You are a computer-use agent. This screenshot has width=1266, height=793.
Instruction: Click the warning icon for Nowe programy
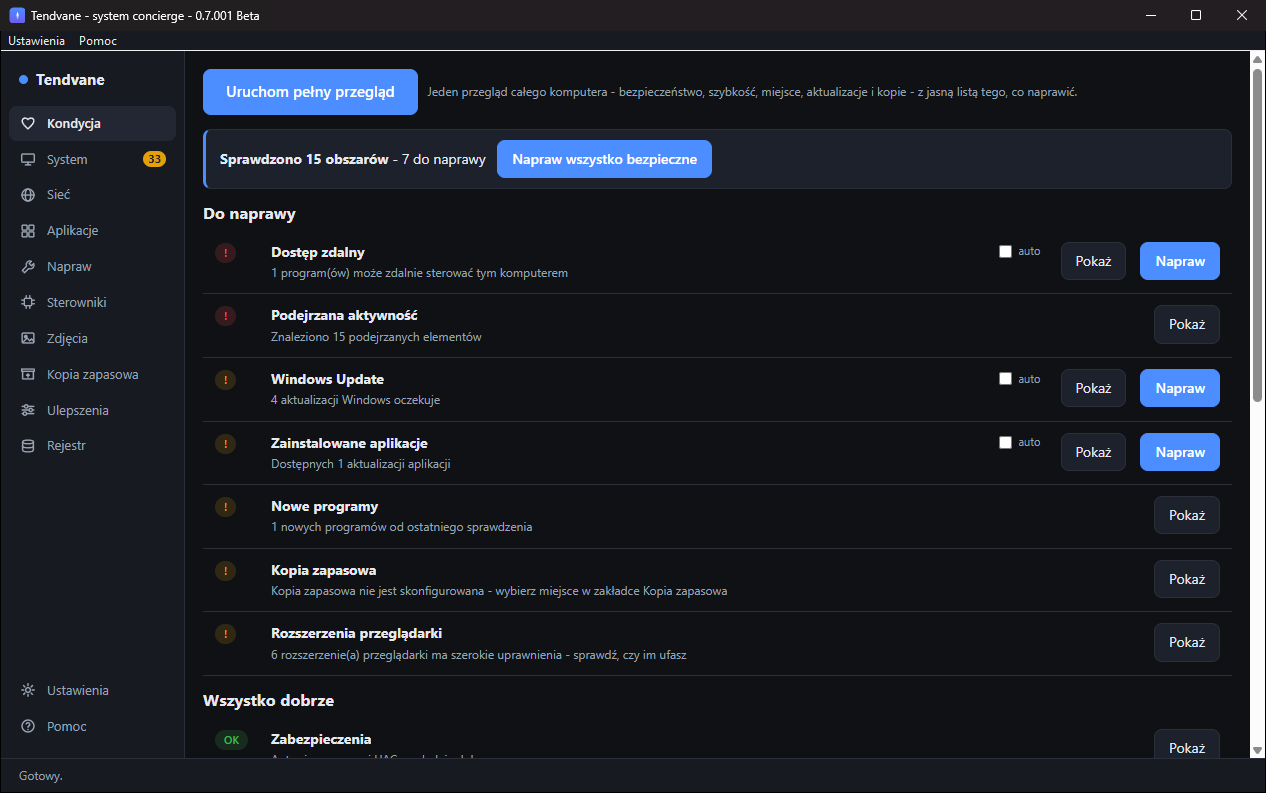point(225,507)
